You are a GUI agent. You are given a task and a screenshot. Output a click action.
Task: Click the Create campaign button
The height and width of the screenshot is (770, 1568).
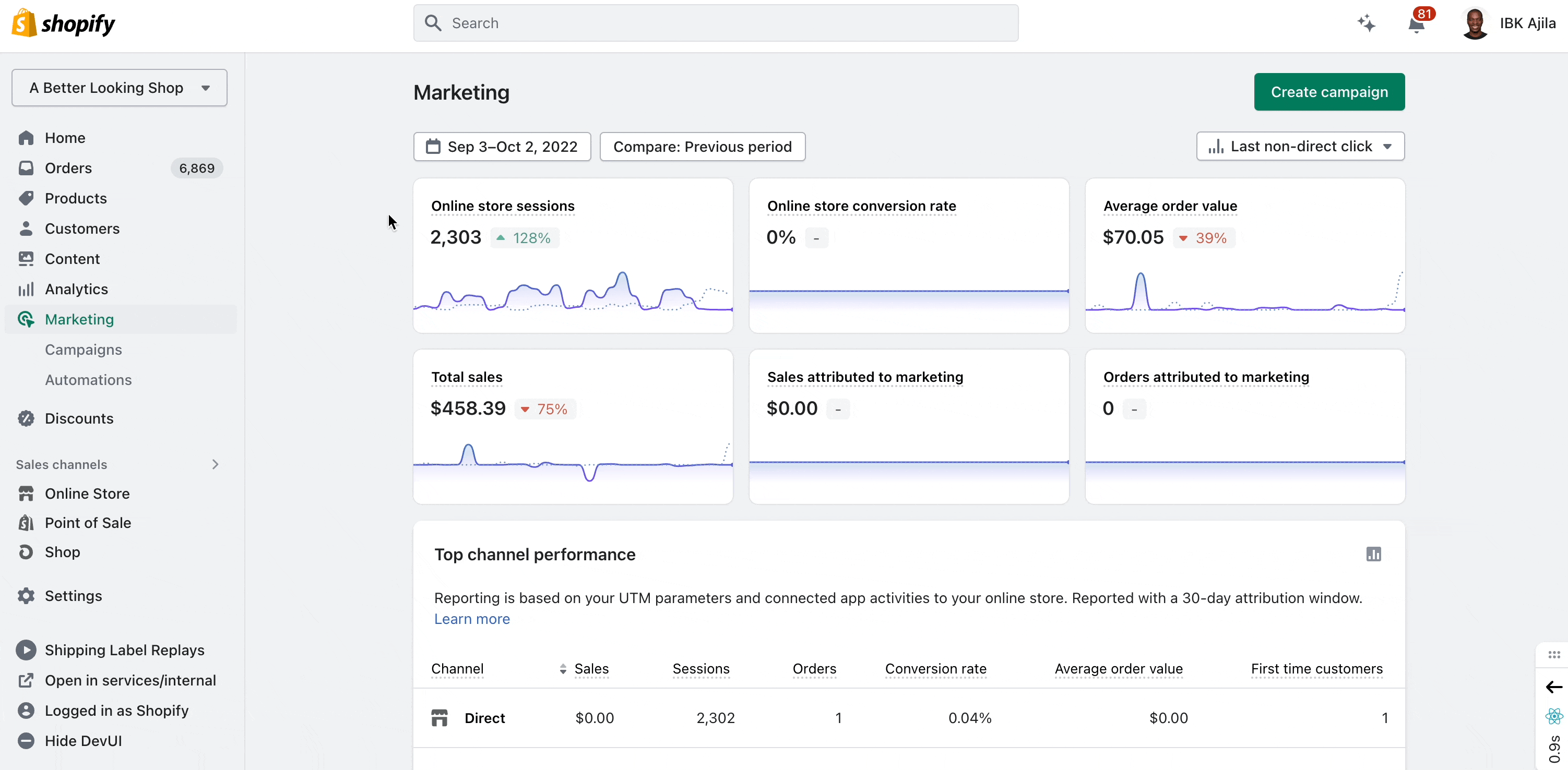(1329, 92)
